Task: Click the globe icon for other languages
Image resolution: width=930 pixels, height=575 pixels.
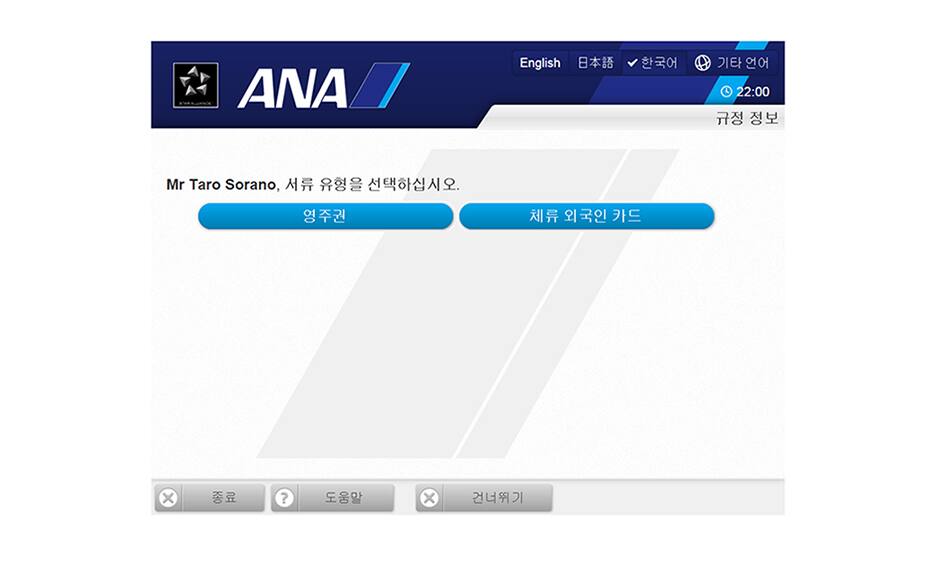Action: click(x=703, y=63)
